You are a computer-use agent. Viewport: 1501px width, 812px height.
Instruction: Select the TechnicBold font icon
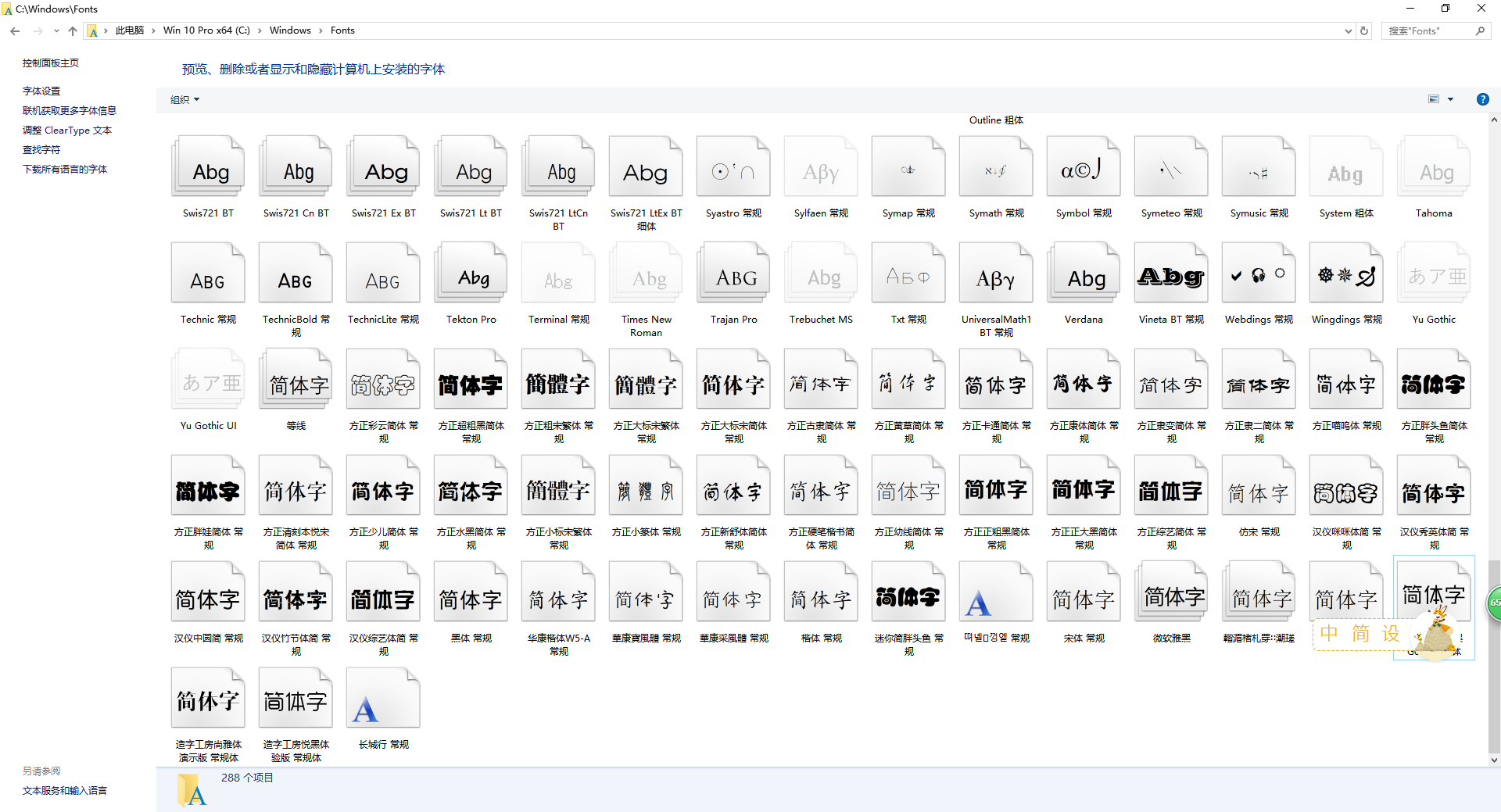point(296,274)
